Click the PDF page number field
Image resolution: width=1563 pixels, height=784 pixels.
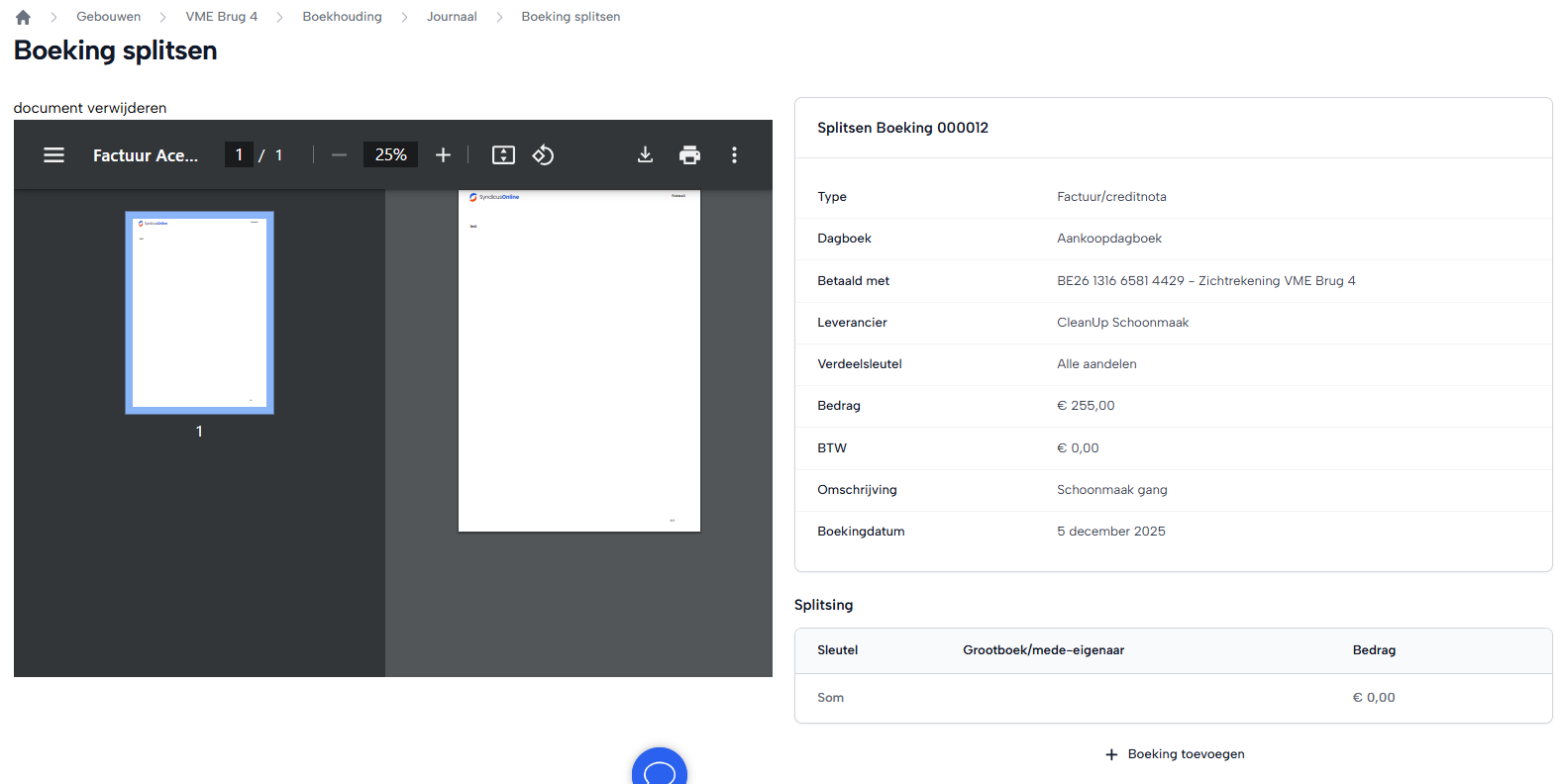pyautogui.click(x=239, y=155)
